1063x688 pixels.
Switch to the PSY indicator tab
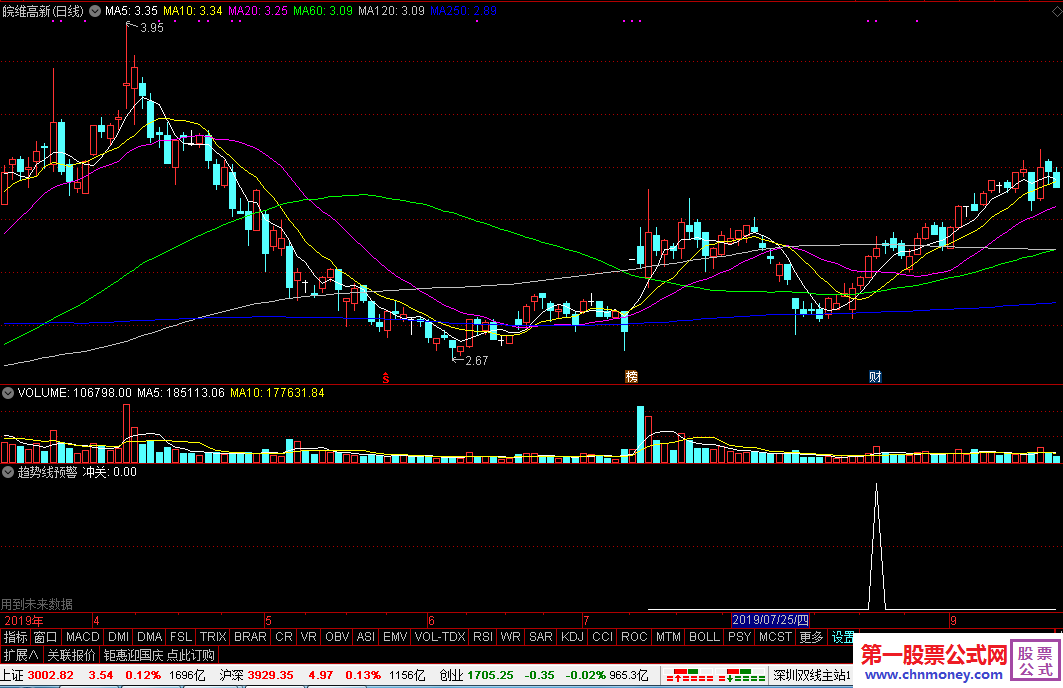point(740,637)
